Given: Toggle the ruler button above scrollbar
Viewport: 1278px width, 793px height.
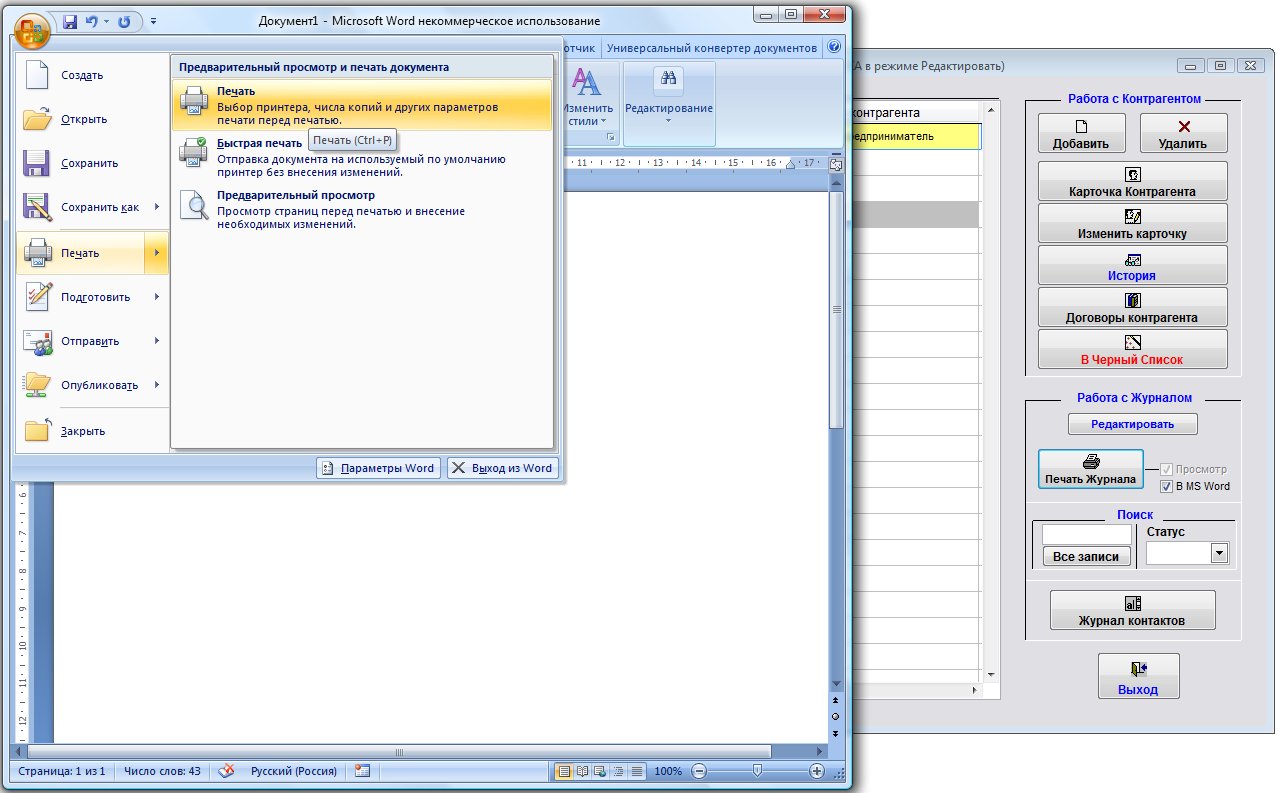Looking at the screenshot, I should point(835,165).
